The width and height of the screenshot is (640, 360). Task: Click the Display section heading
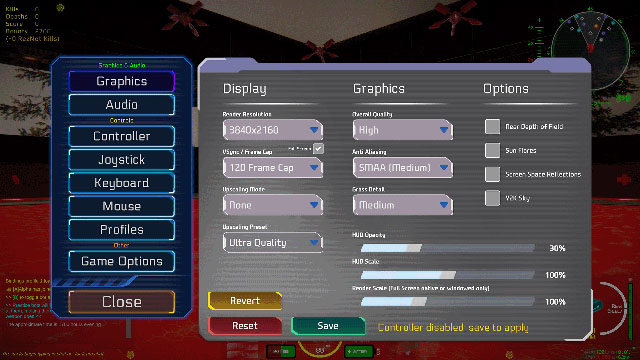pos(244,89)
